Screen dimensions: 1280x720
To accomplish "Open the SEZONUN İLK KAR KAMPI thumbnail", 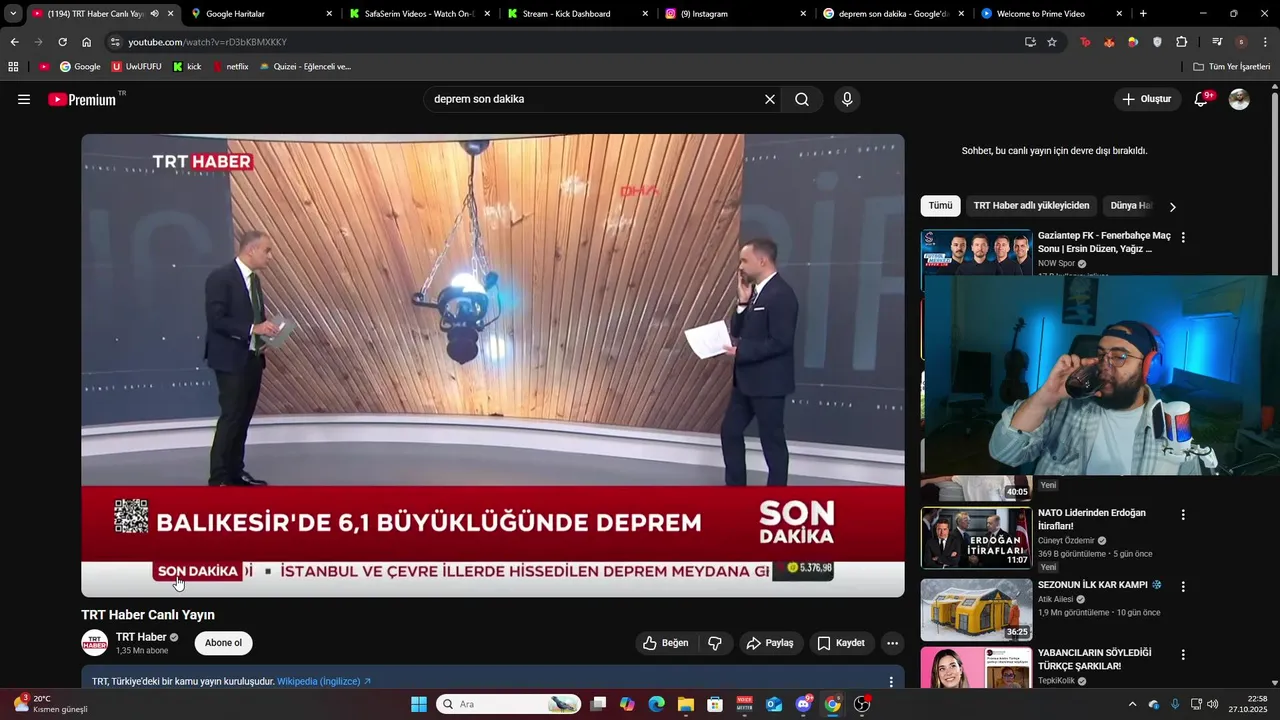I will click(x=976, y=610).
